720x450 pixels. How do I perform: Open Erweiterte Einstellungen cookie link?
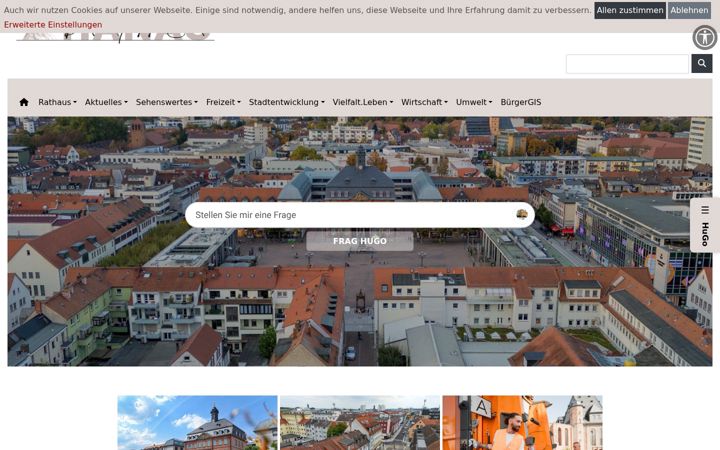coord(53,25)
